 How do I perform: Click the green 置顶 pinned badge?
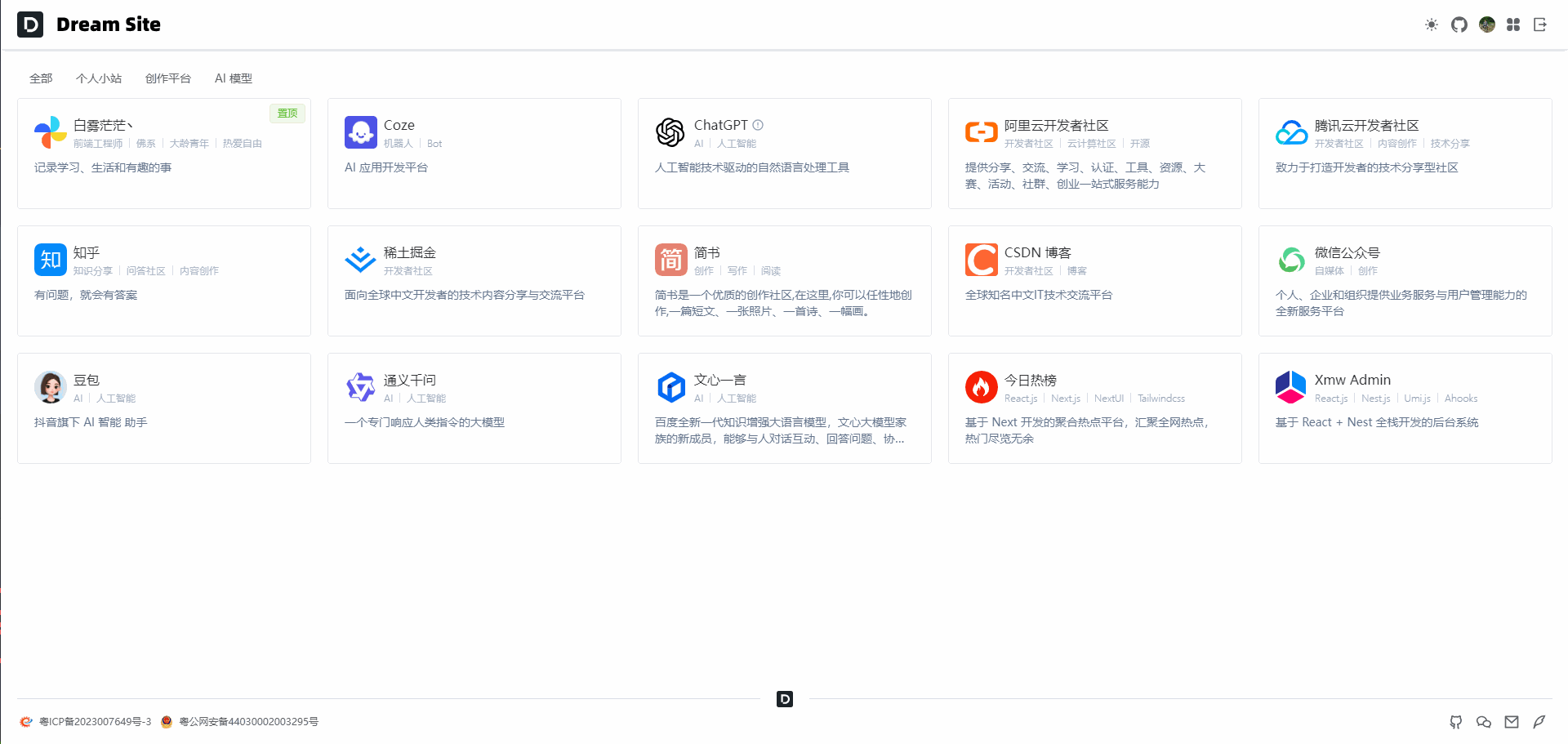click(287, 114)
